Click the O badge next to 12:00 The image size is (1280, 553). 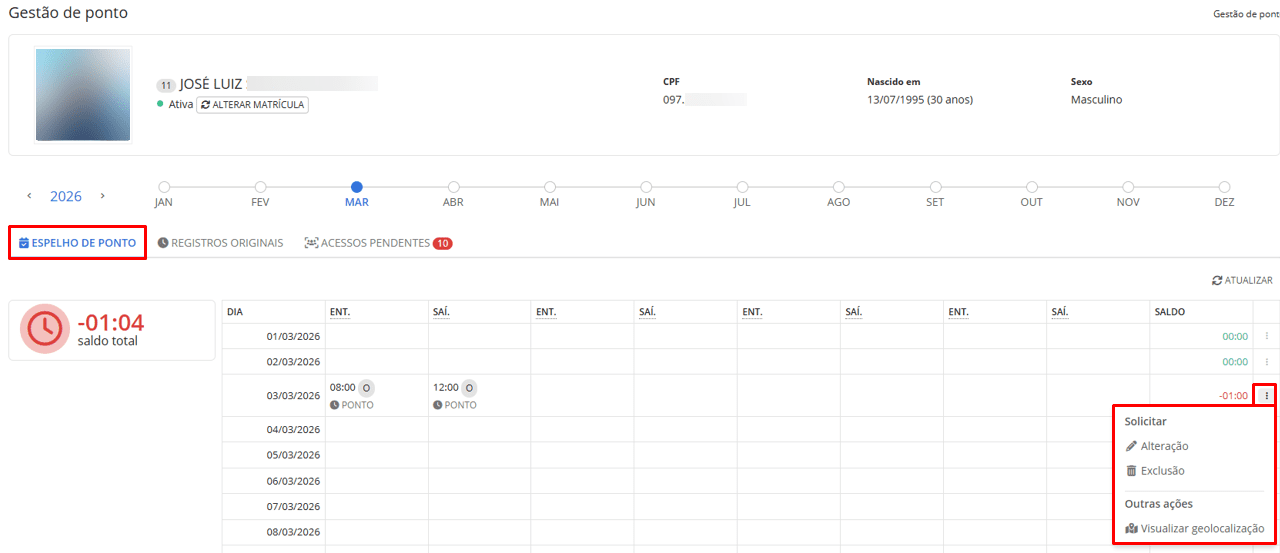(x=470, y=387)
